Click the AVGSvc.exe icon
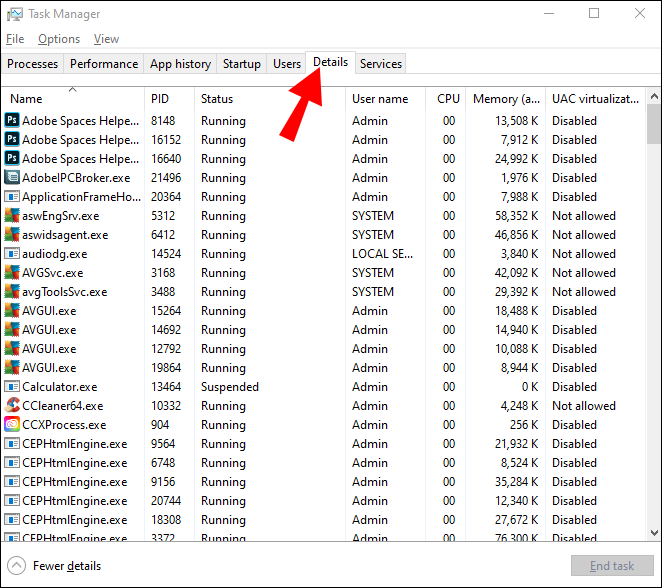 pos(12,272)
